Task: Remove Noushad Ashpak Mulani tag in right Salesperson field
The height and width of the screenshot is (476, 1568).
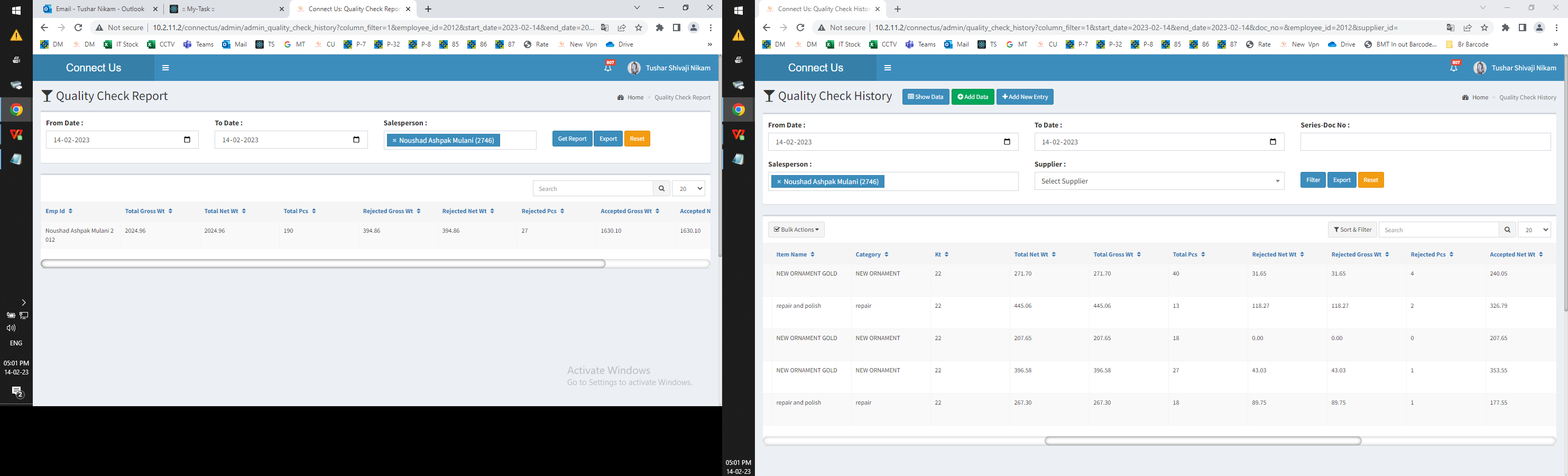Action: coord(779,182)
